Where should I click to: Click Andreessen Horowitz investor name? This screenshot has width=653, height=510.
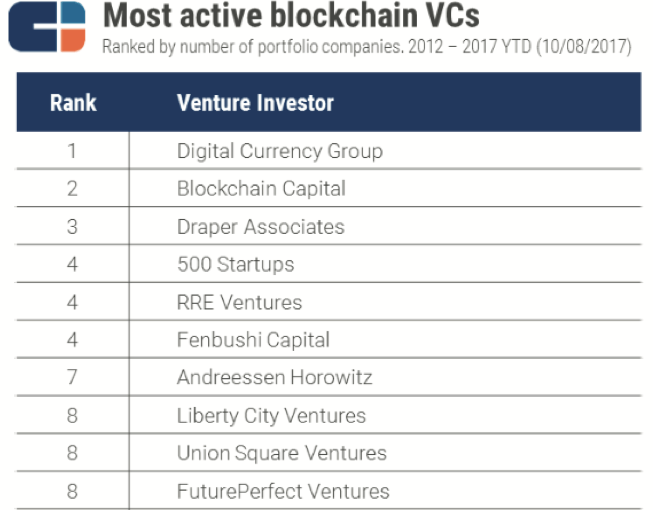[x=274, y=378]
